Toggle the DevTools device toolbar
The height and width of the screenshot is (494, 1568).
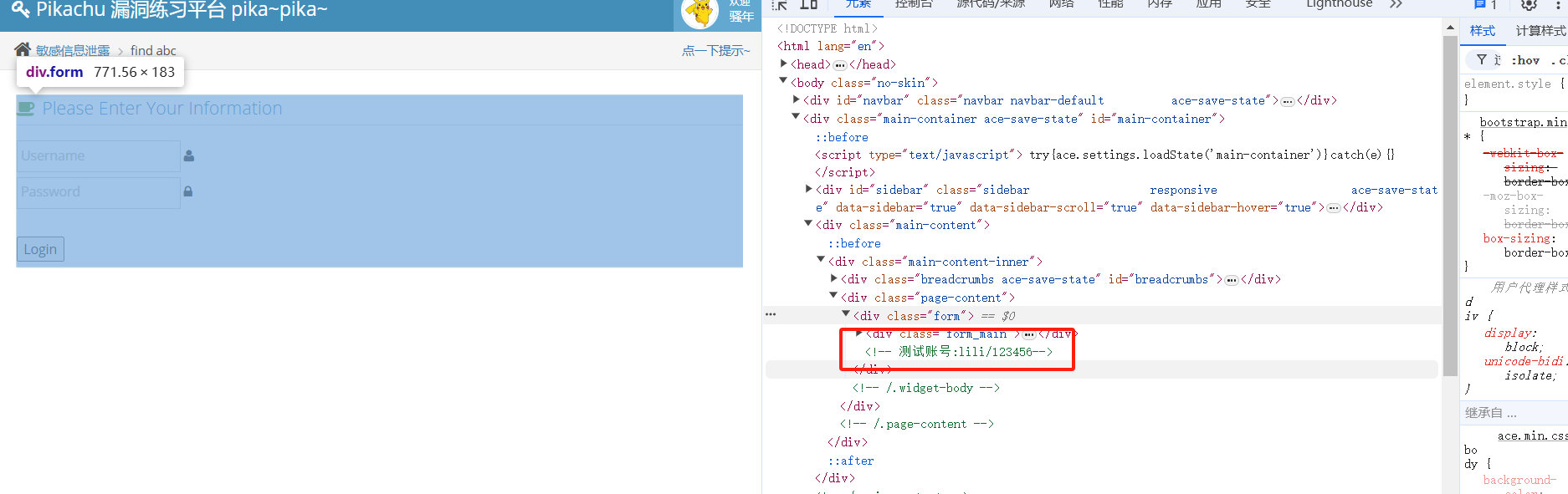coord(808,5)
